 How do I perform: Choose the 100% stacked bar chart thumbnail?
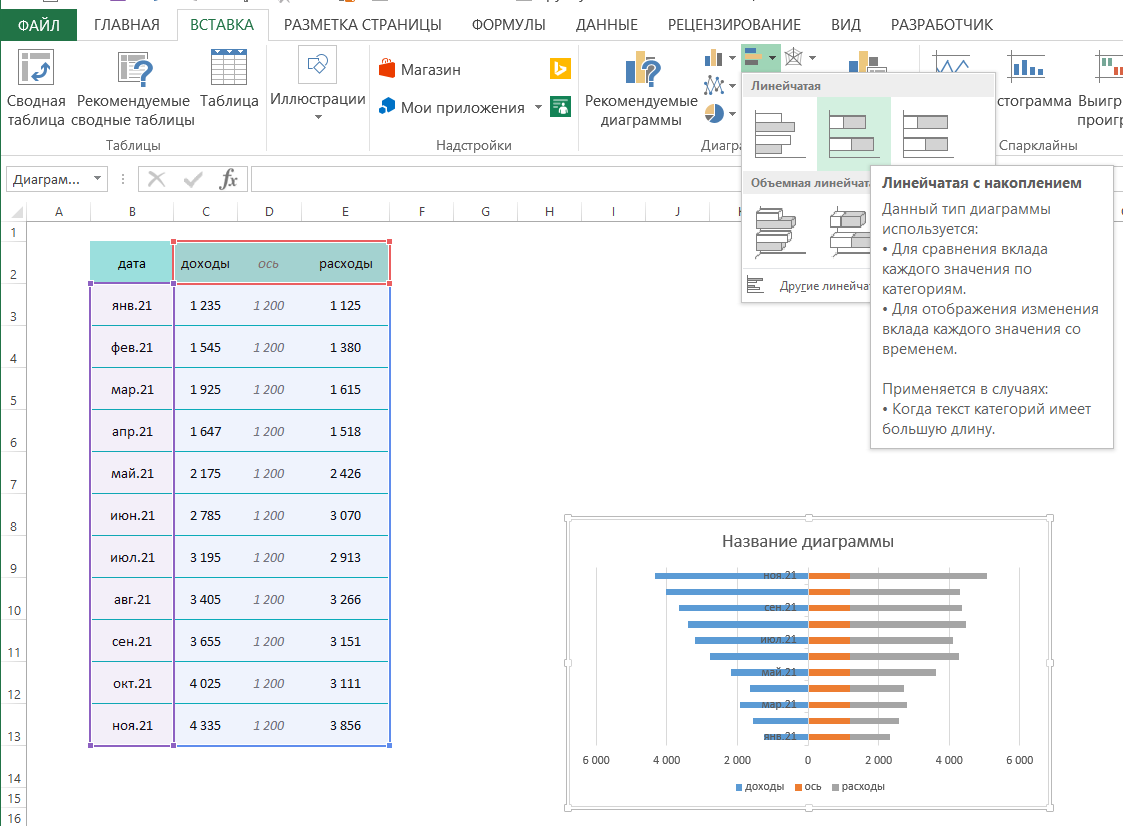pos(927,135)
